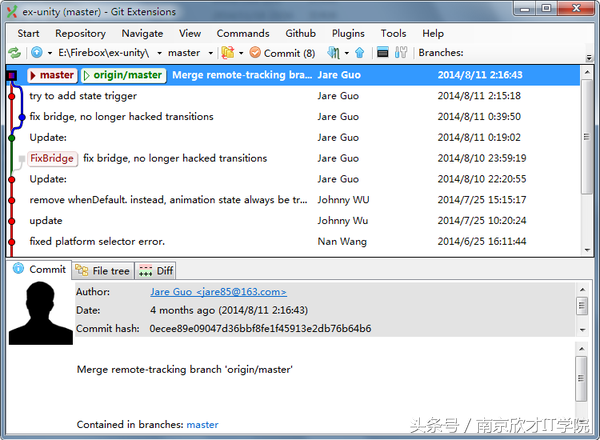Click the Branches: label in toolbar

[x=441, y=53]
